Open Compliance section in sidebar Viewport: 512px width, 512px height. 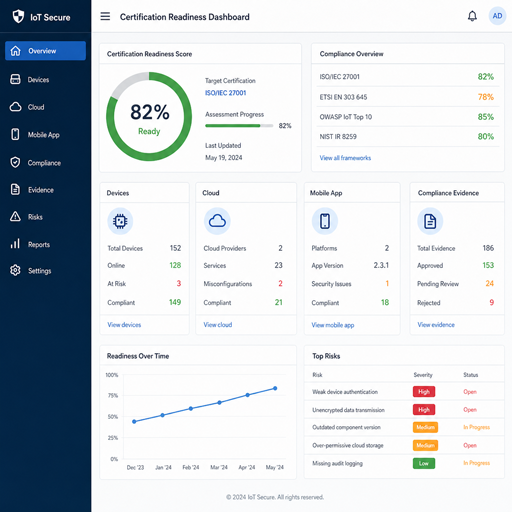click(45, 163)
